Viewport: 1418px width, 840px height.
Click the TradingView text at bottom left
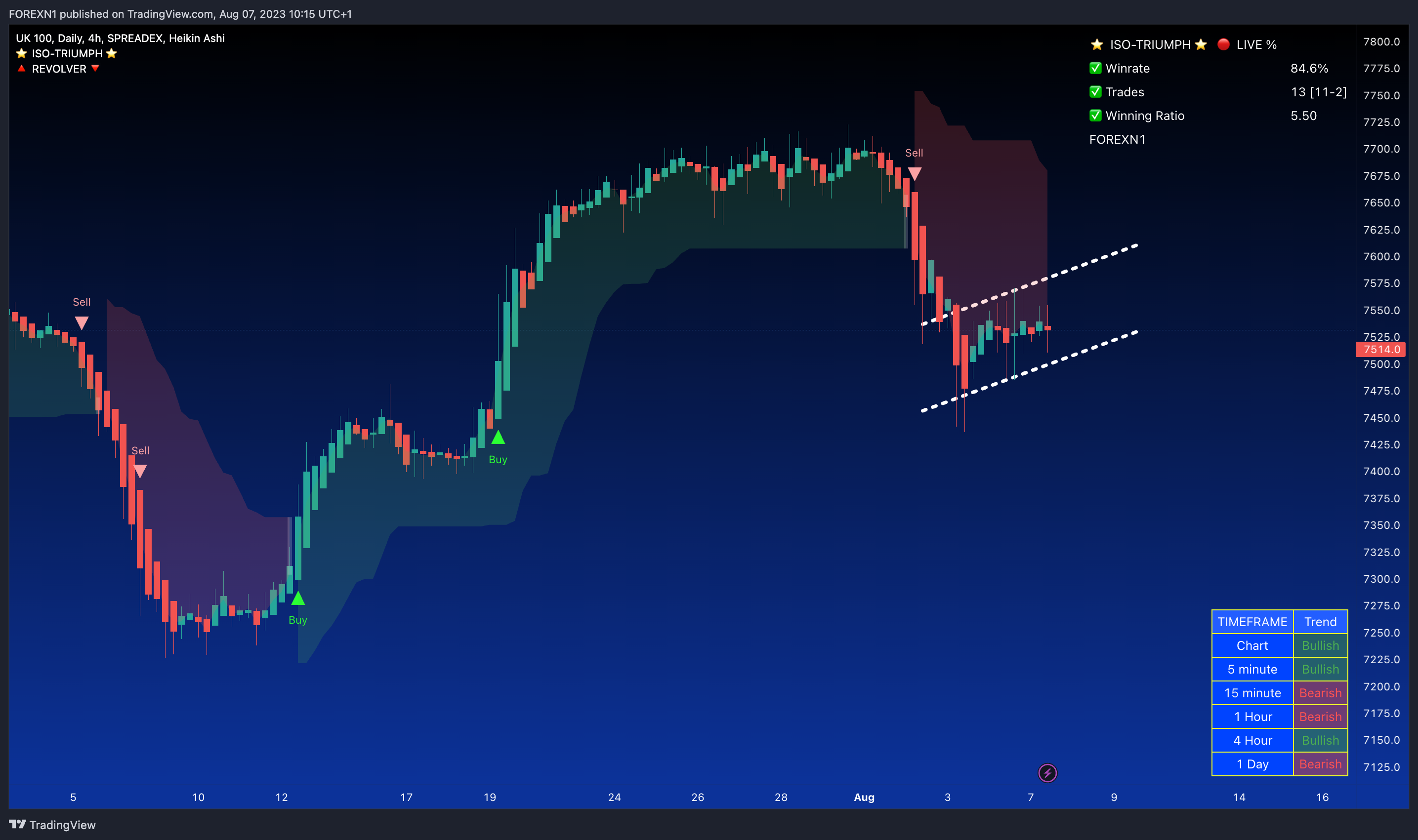coord(62,825)
